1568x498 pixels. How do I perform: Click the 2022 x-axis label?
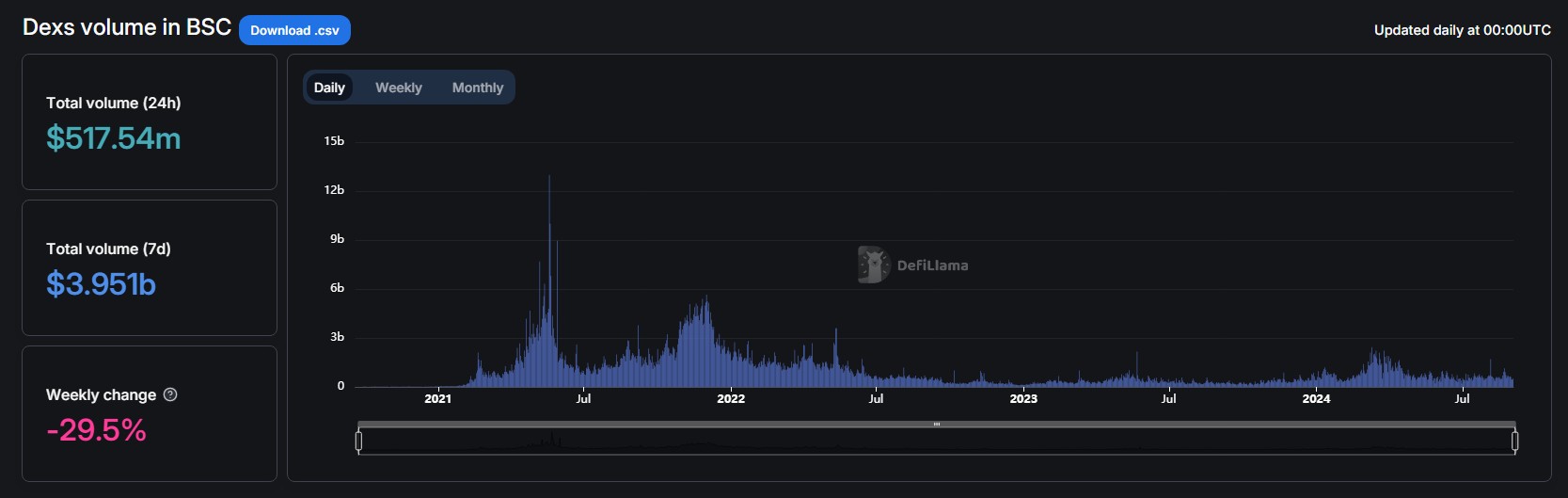(731, 399)
